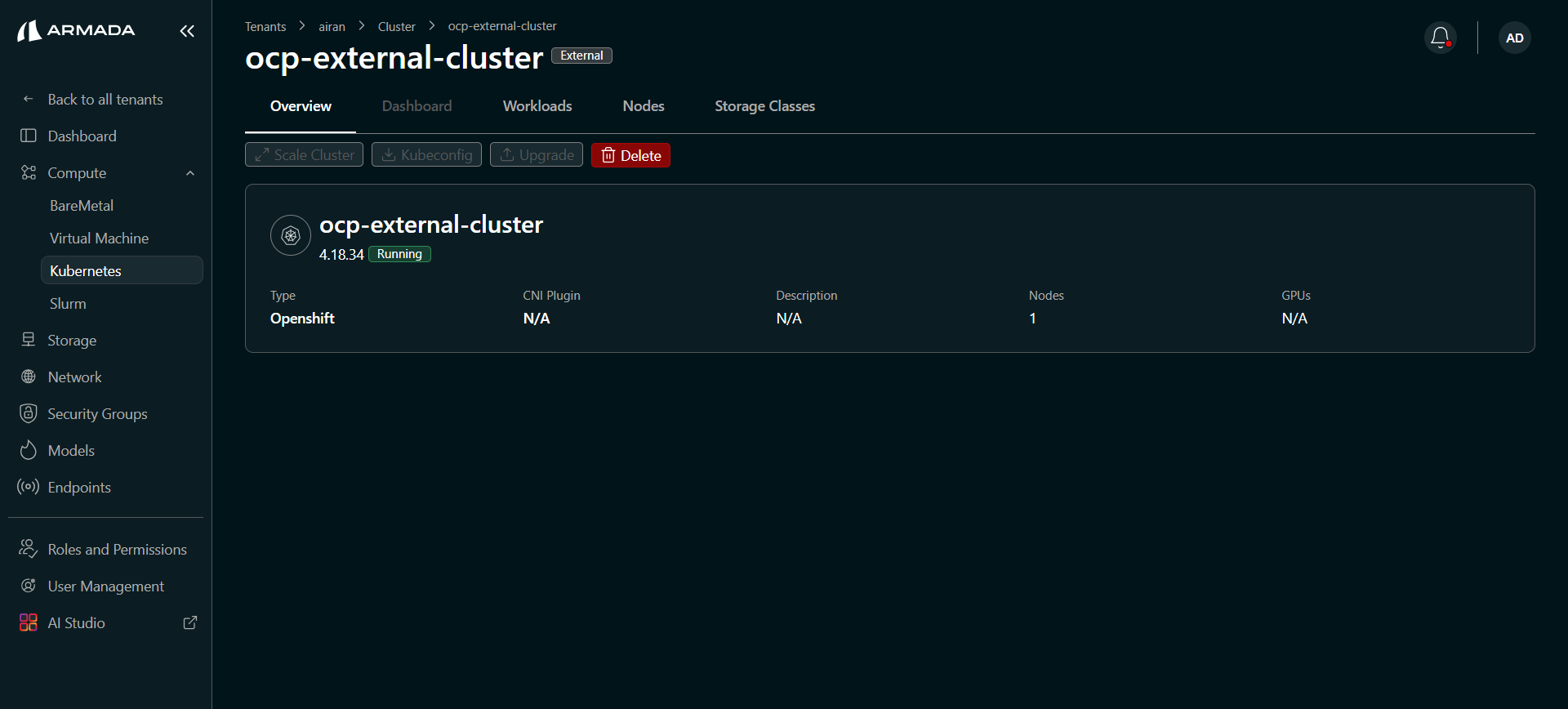
Task: Open BareMetal under Compute
Action: click(82, 206)
